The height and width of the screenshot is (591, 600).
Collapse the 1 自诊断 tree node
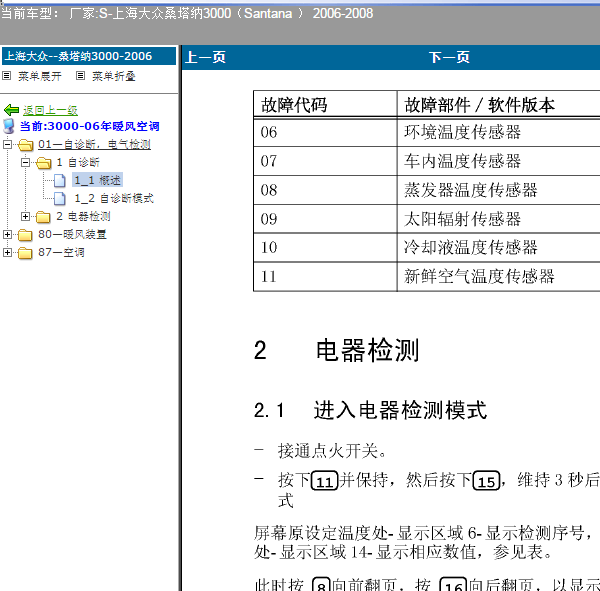tap(25, 162)
